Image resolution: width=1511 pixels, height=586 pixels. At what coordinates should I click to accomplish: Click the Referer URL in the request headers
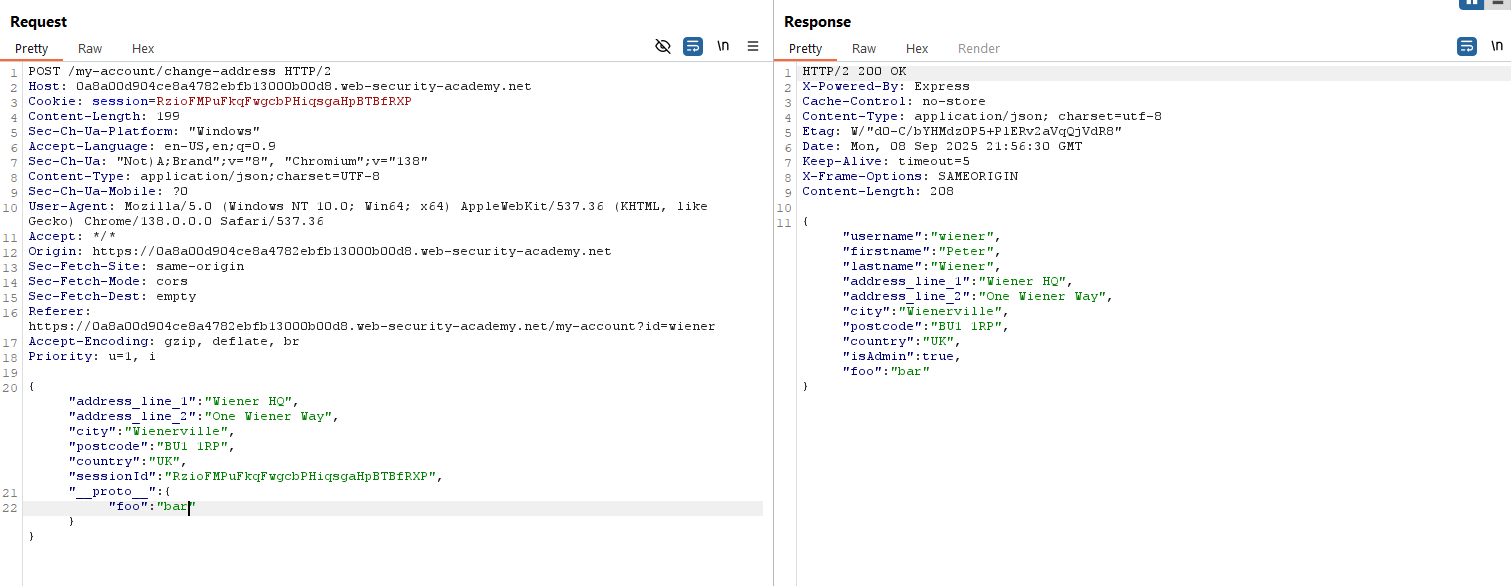pyautogui.click(x=370, y=326)
